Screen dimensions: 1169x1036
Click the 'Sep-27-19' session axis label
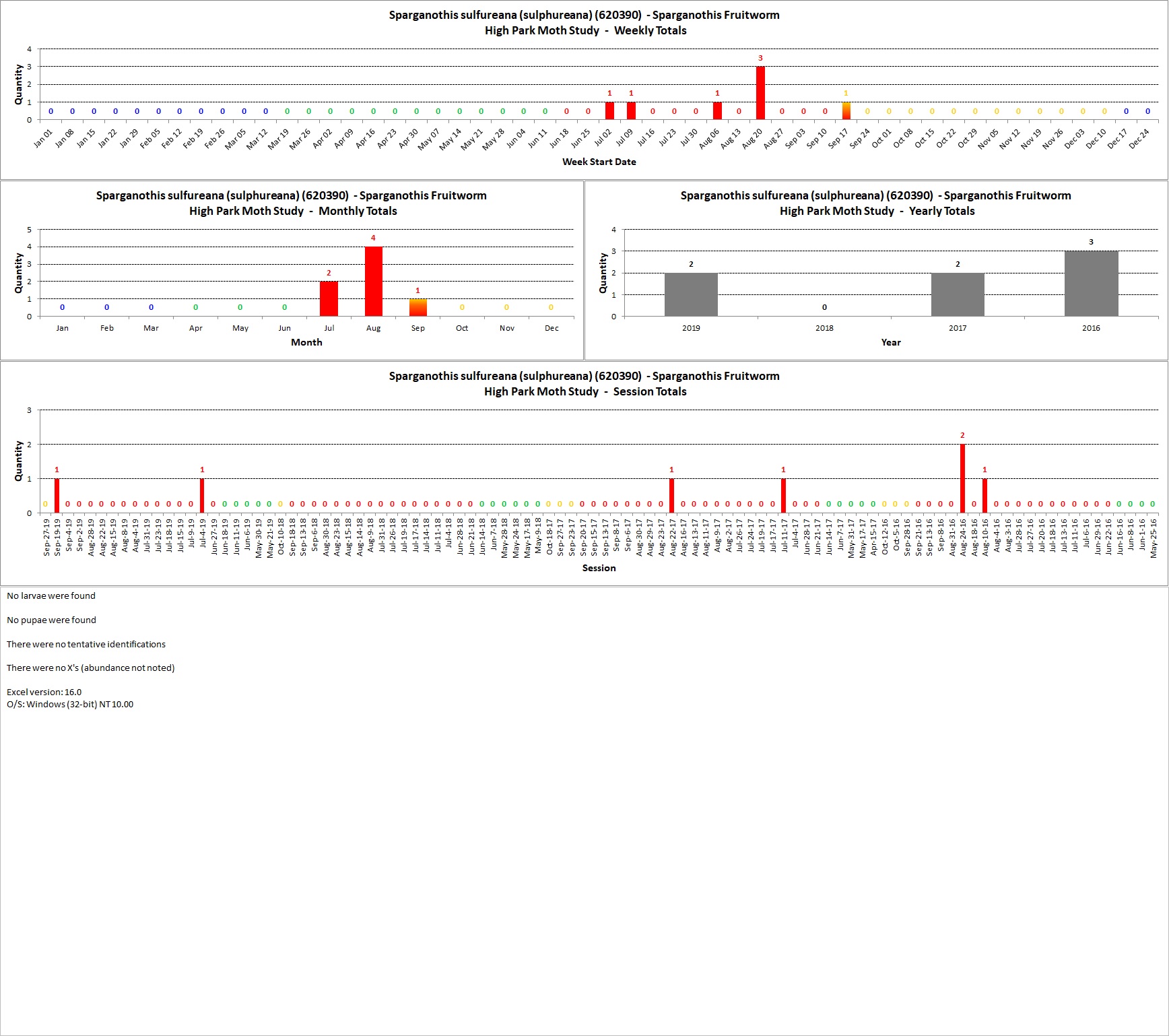(46, 537)
